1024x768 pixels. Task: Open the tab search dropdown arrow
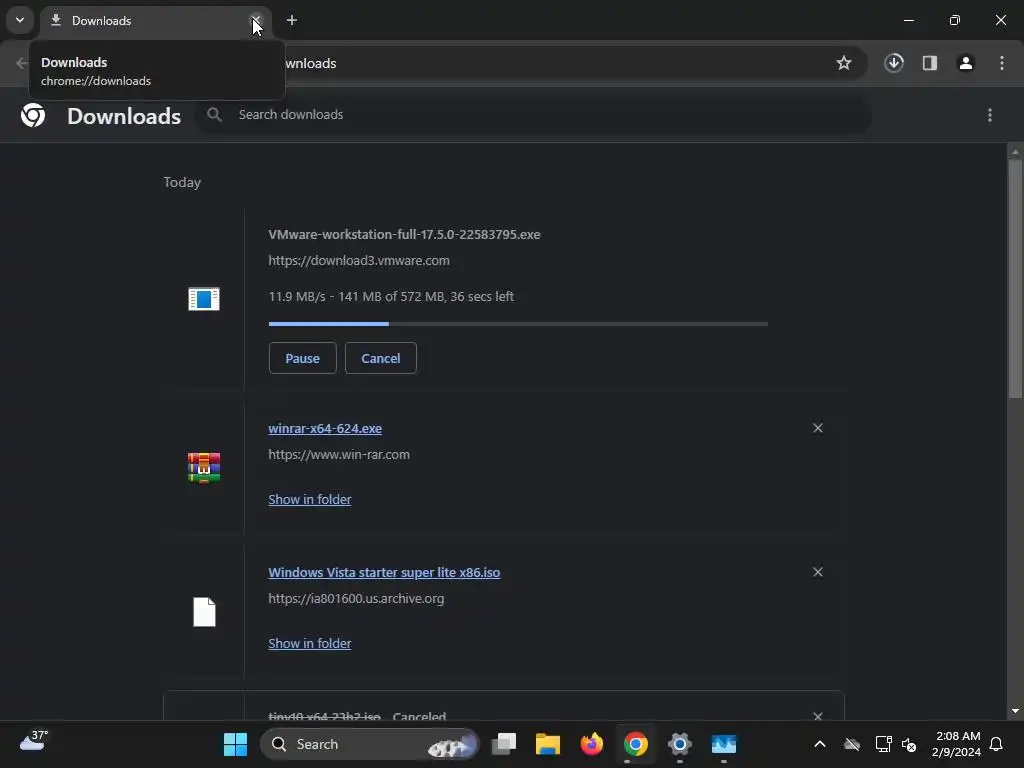point(20,20)
